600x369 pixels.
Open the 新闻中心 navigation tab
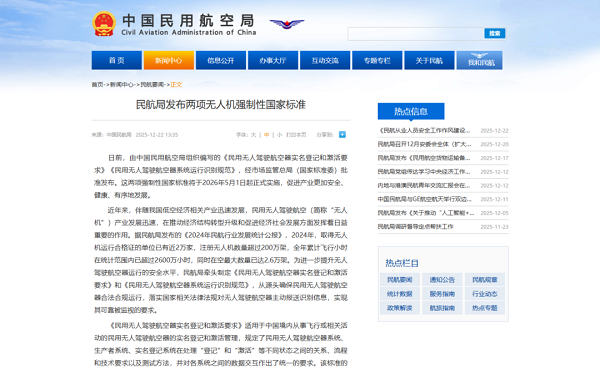169,60
